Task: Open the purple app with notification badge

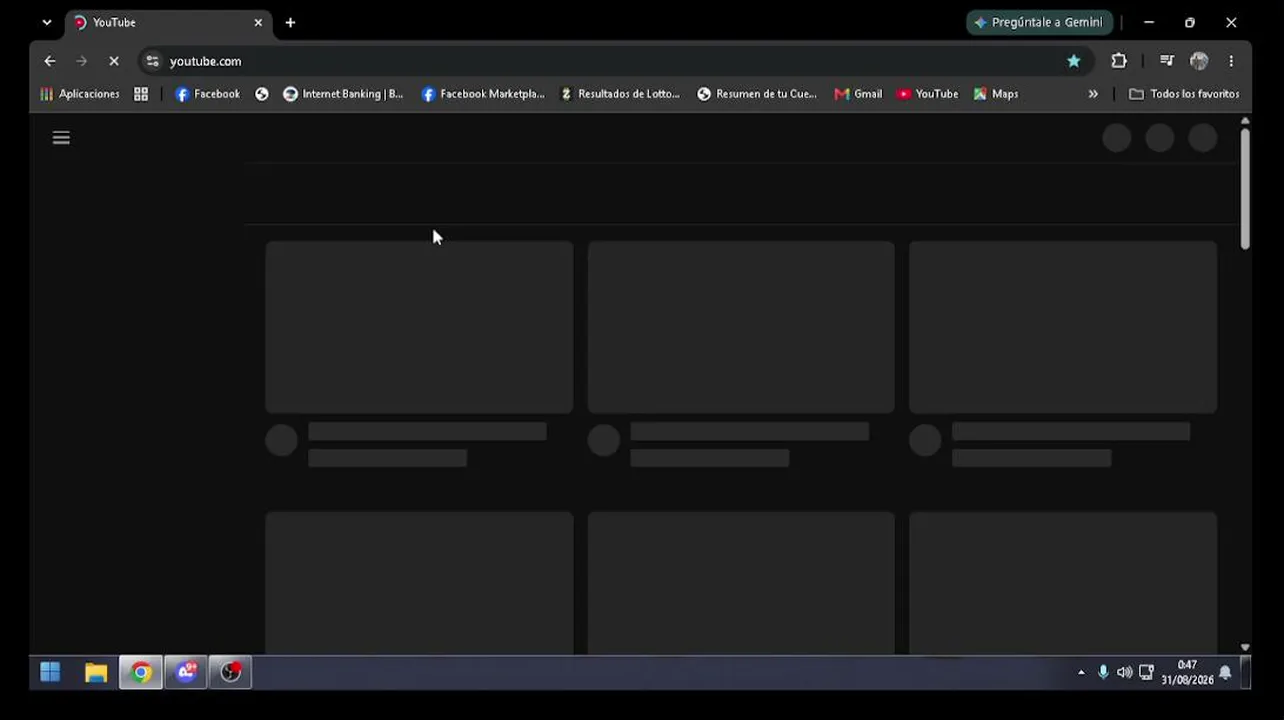Action: (x=186, y=673)
